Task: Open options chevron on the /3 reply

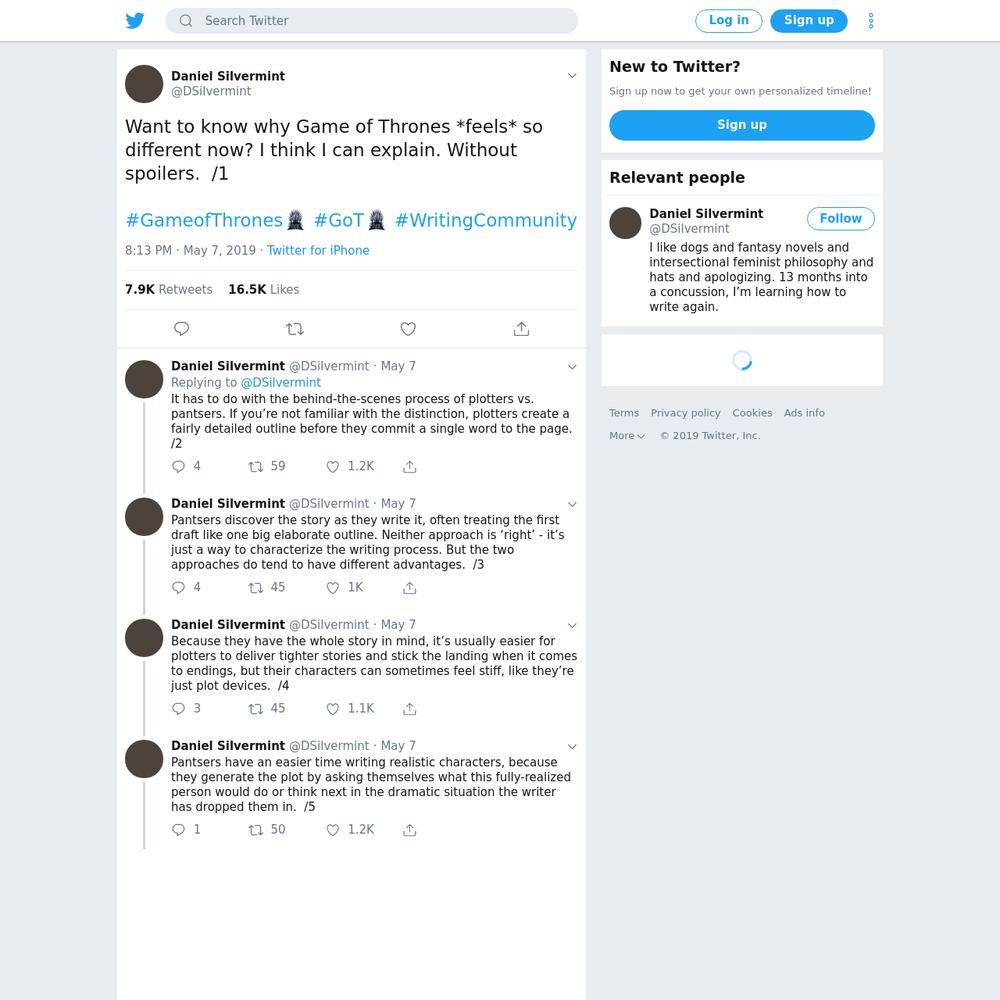Action: (x=572, y=504)
